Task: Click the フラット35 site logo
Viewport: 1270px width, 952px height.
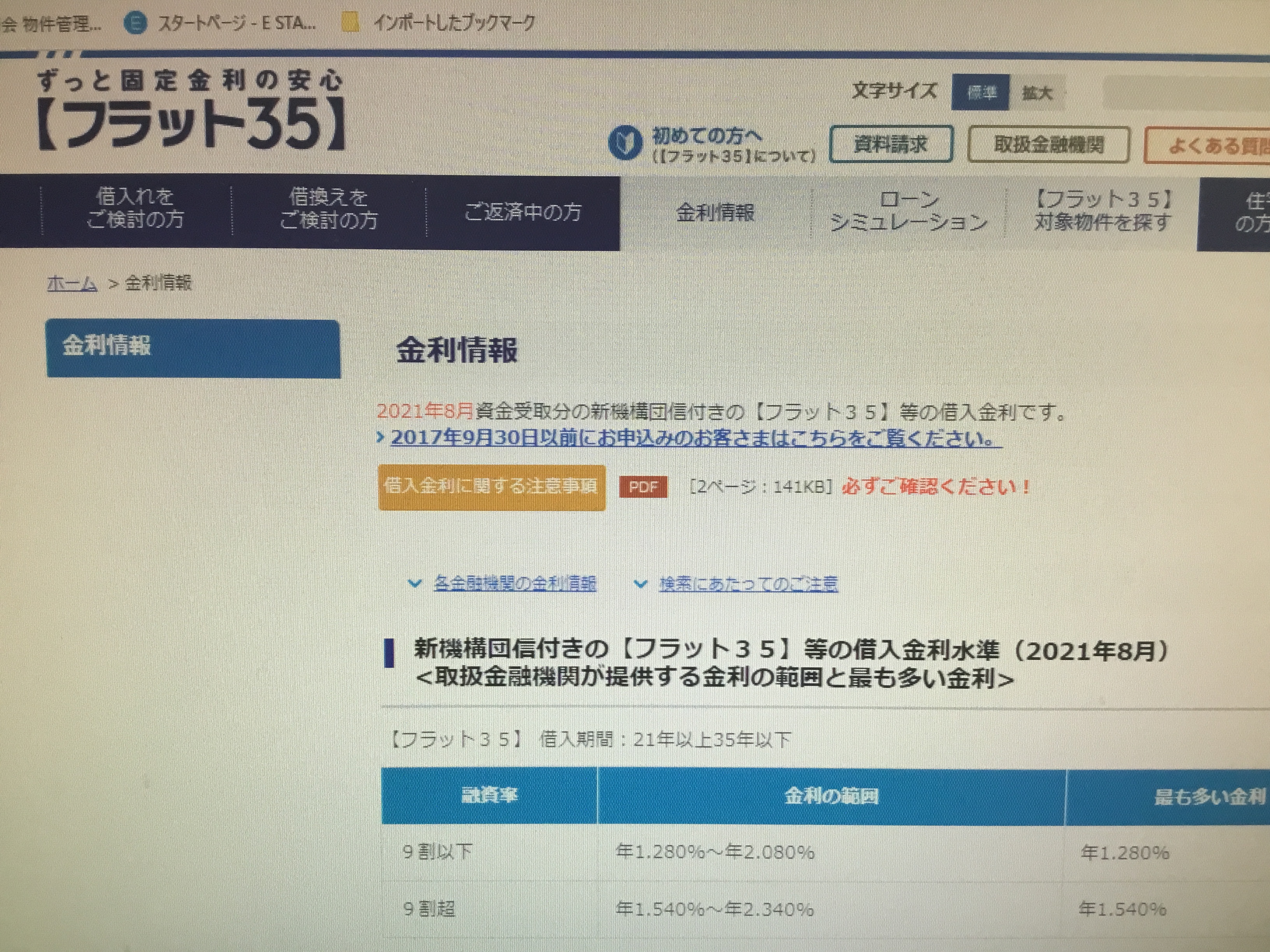Action: tap(191, 111)
